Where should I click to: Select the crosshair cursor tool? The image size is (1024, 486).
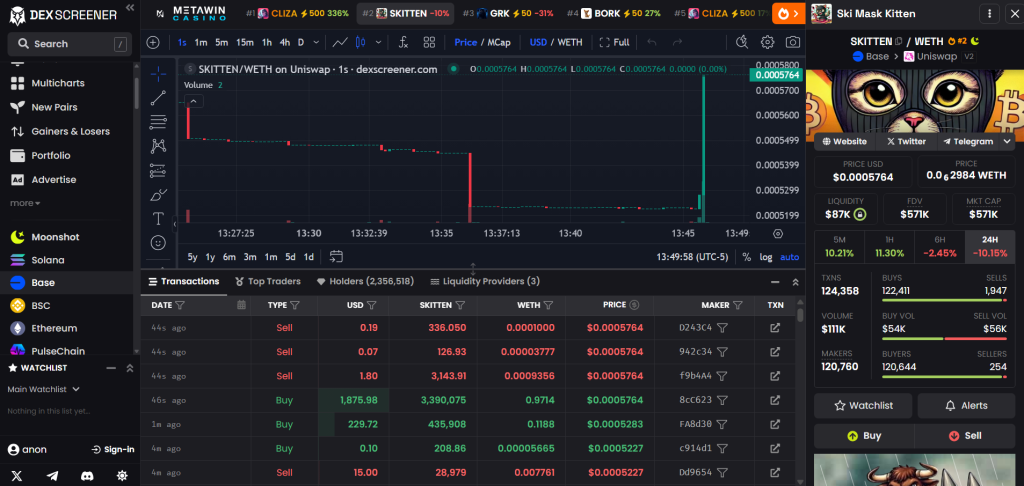click(x=158, y=74)
